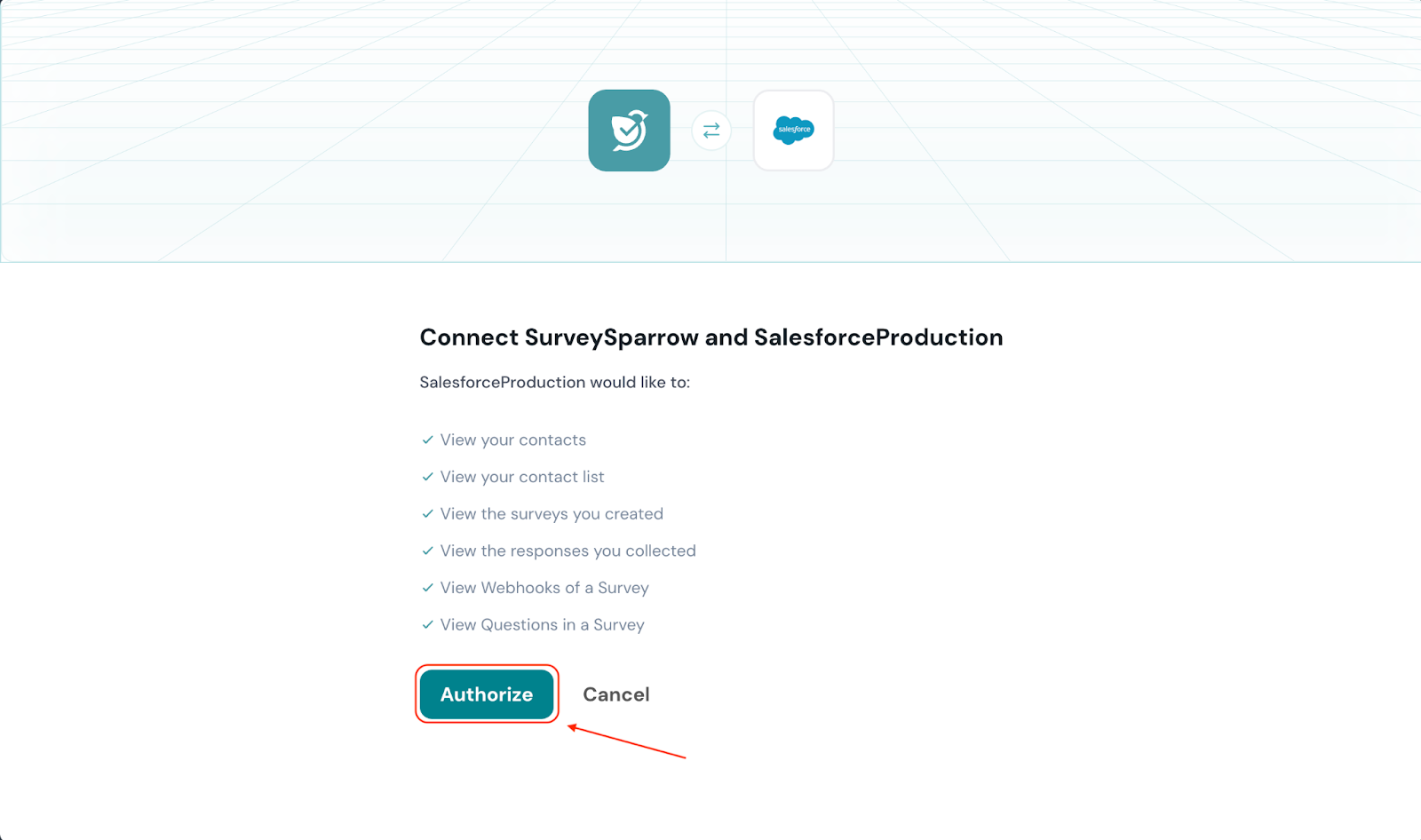Click checkmark beside View Questions in a Survey

pos(428,625)
